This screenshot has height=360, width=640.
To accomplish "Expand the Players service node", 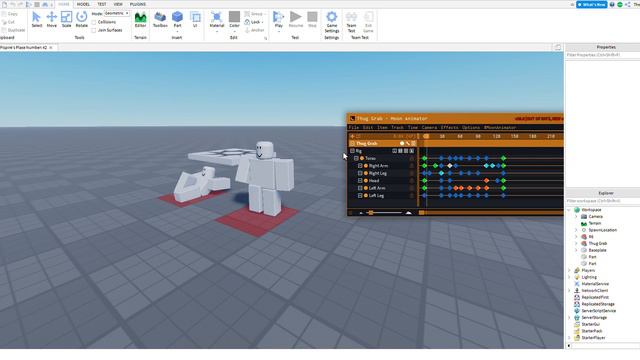I will click(x=569, y=270).
